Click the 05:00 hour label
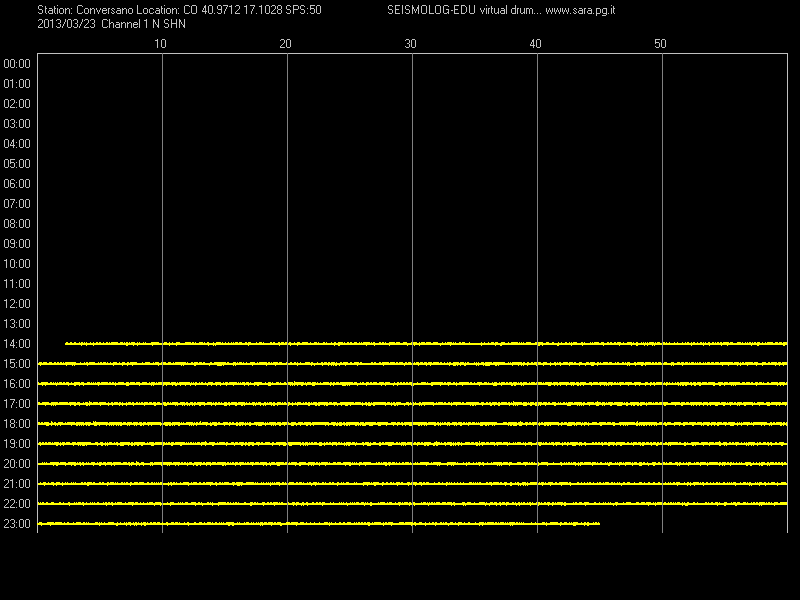Viewport: 800px width, 600px height. pos(17,164)
